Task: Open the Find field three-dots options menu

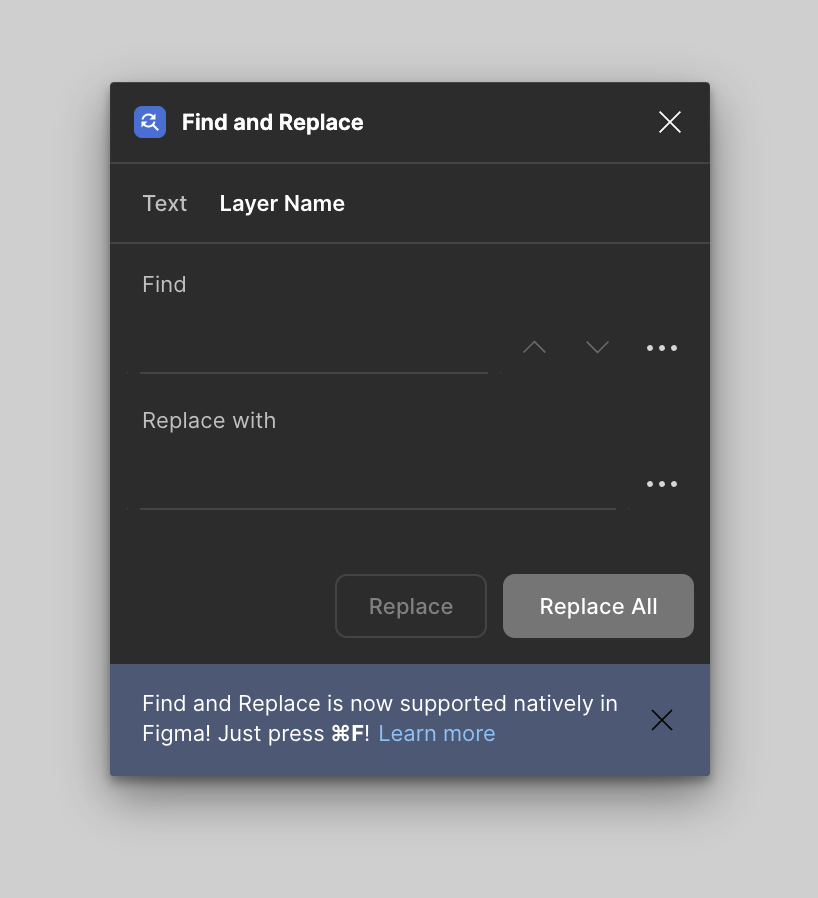Action: pyautogui.click(x=662, y=348)
